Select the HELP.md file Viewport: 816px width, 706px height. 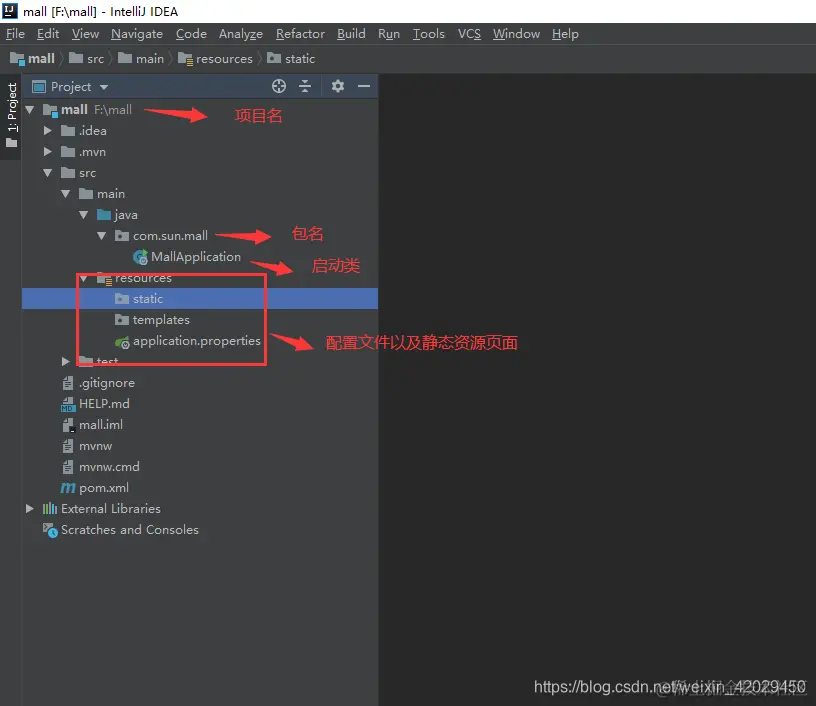(200, 404)
